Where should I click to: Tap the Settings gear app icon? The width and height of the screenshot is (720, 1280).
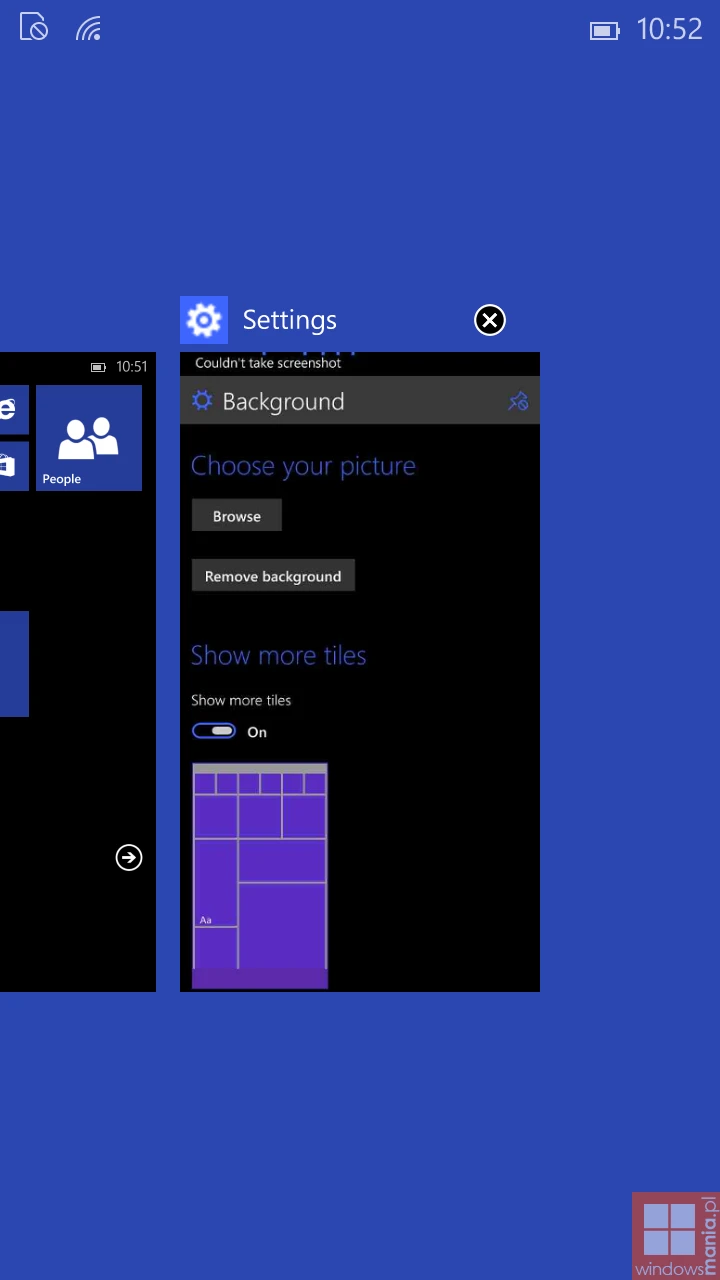pos(204,320)
